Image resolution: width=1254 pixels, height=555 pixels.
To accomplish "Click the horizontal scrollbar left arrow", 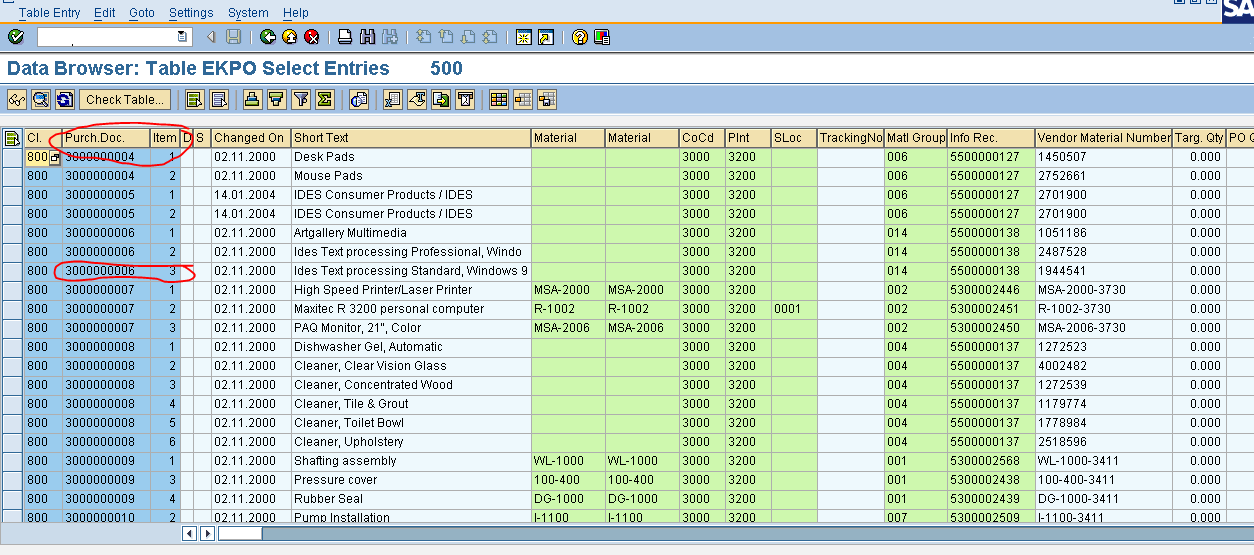I will (189, 533).
